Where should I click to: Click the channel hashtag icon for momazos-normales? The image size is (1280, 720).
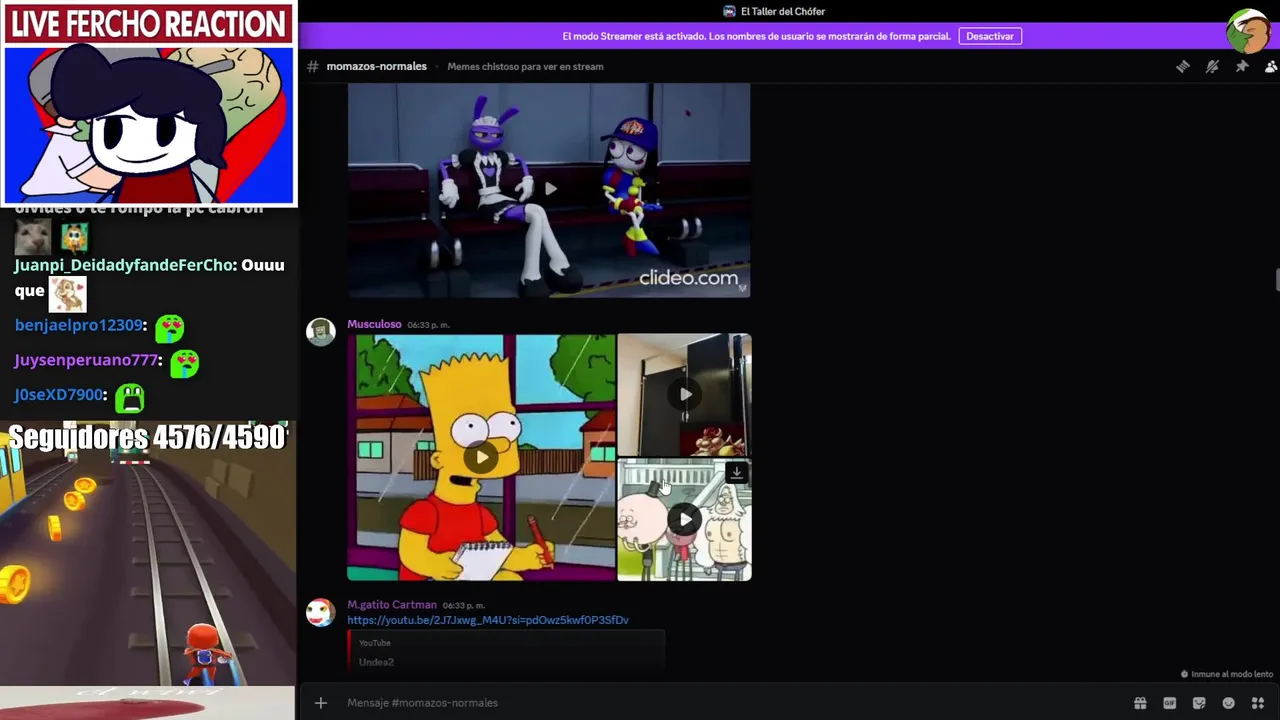[313, 66]
